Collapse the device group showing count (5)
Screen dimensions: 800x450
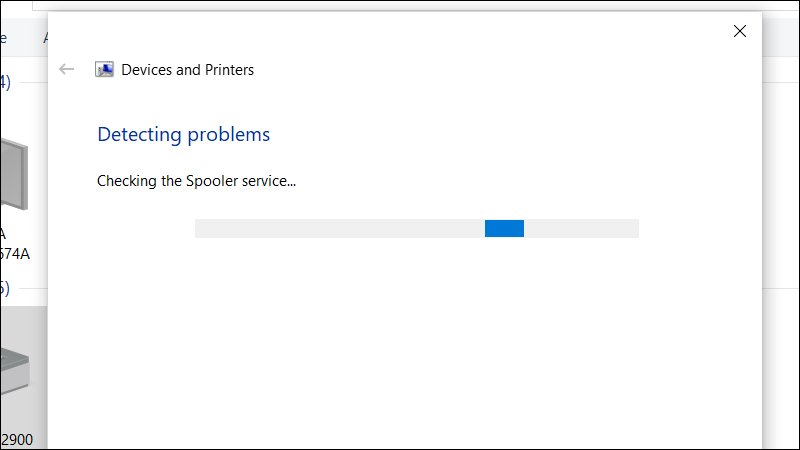[5, 288]
